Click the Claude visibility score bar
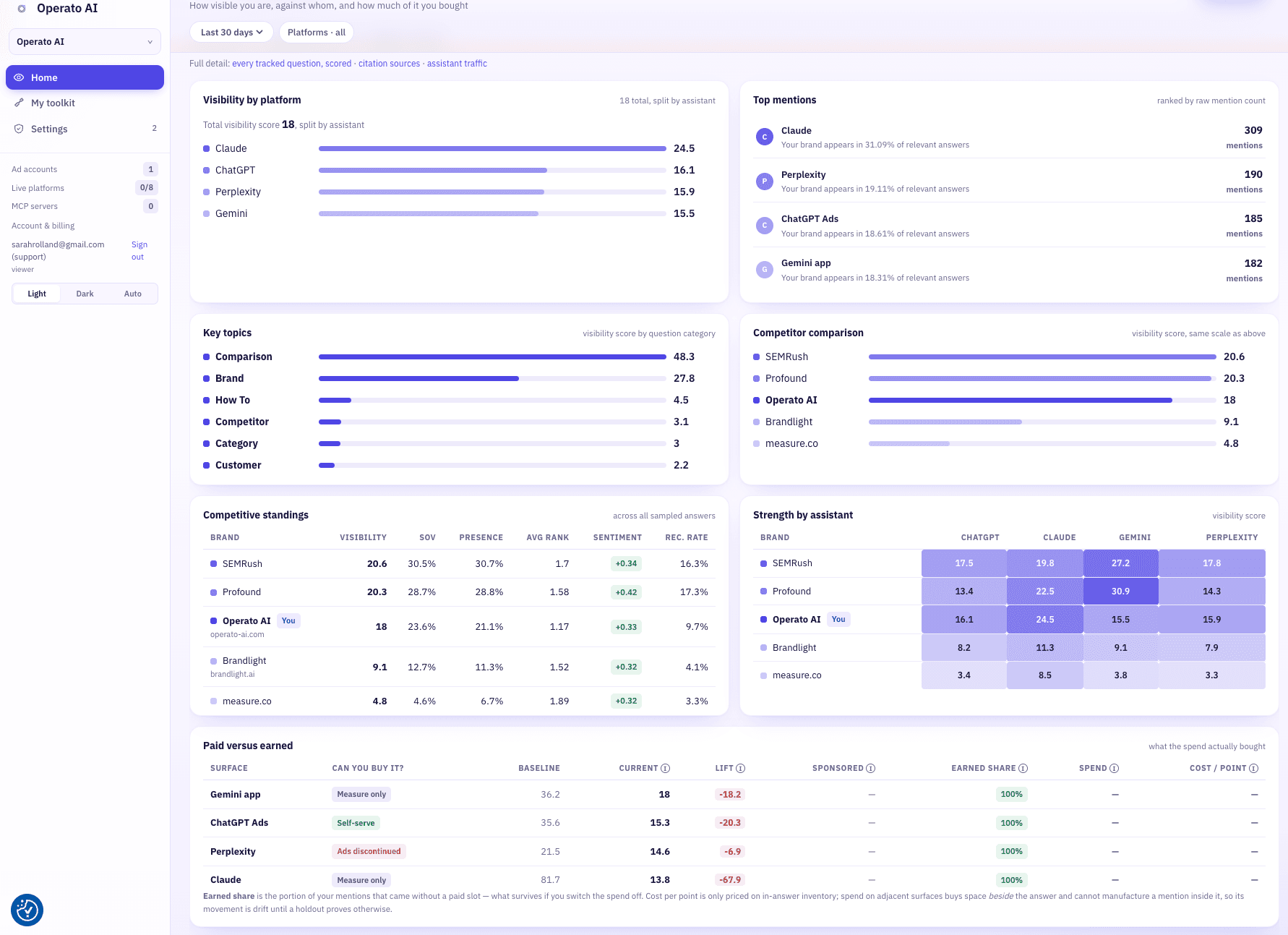The height and width of the screenshot is (935, 1288). (x=492, y=148)
